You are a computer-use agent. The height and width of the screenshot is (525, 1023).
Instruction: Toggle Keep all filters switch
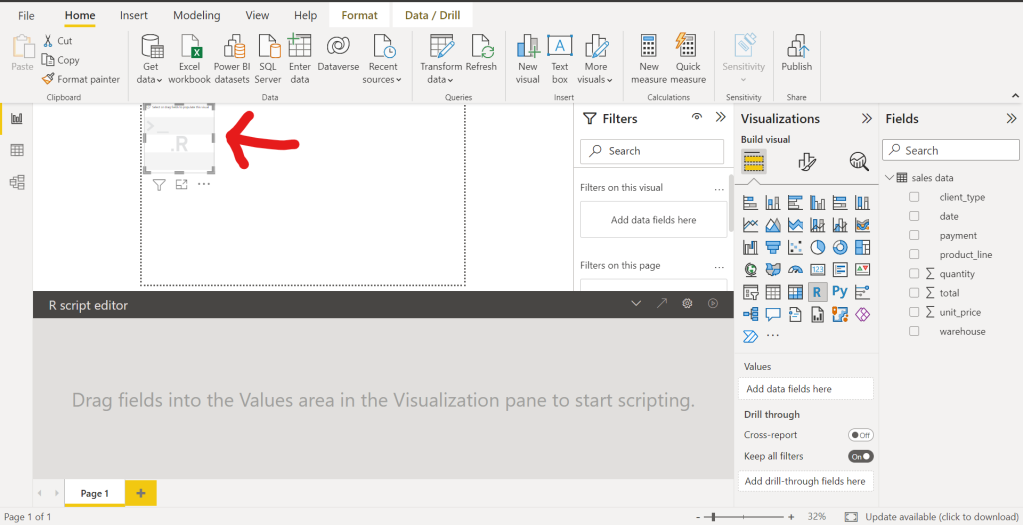[x=861, y=457]
